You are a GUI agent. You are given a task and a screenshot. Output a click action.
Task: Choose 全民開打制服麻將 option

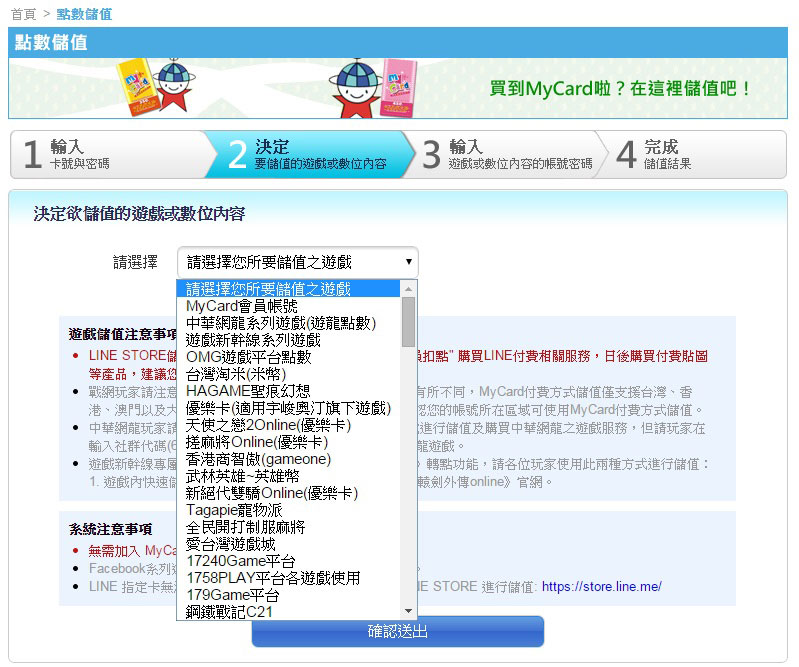288,527
